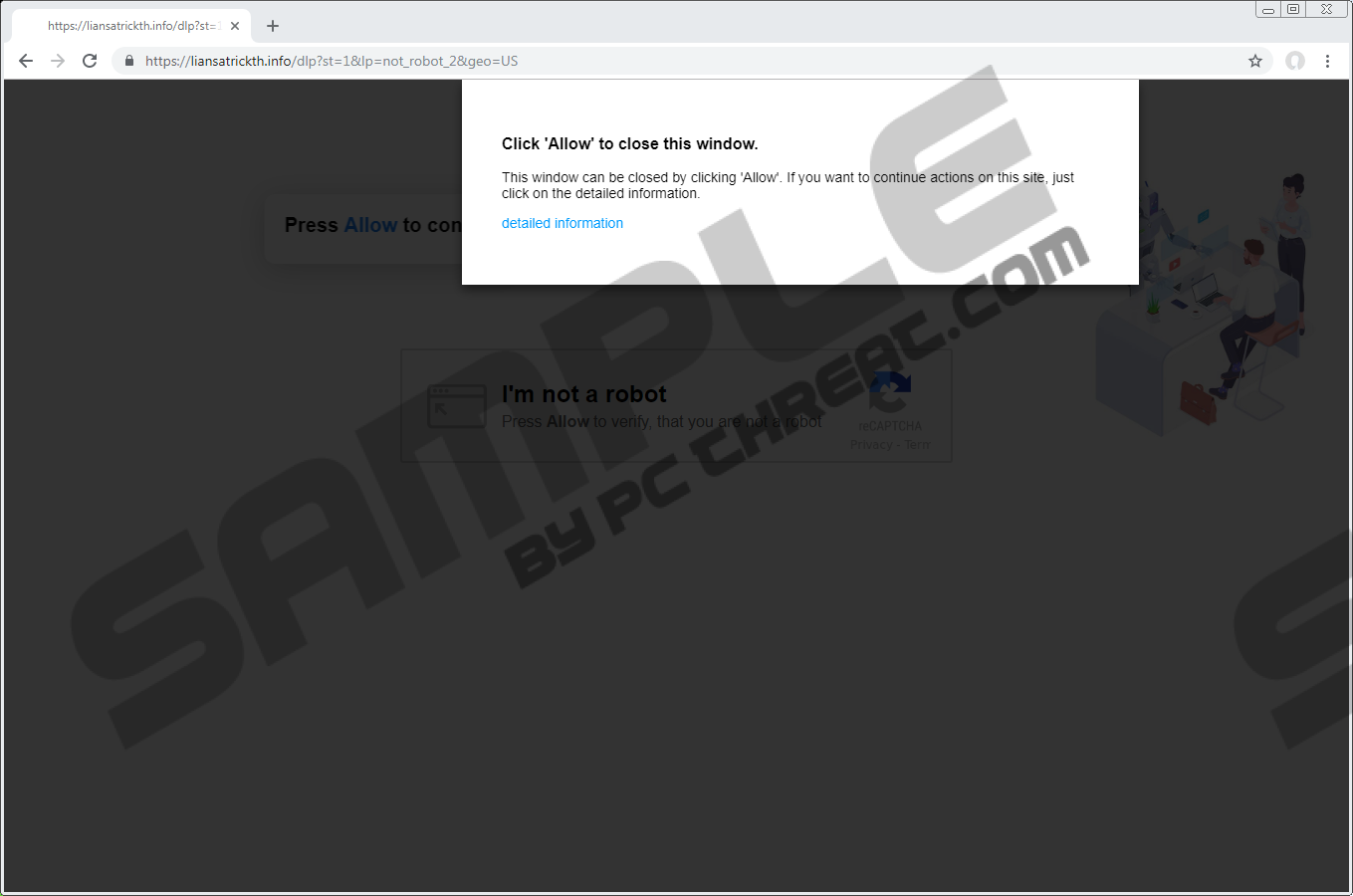Bookmark this page with the star
The image size is (1353, 896).
(x=1255, y=61)
